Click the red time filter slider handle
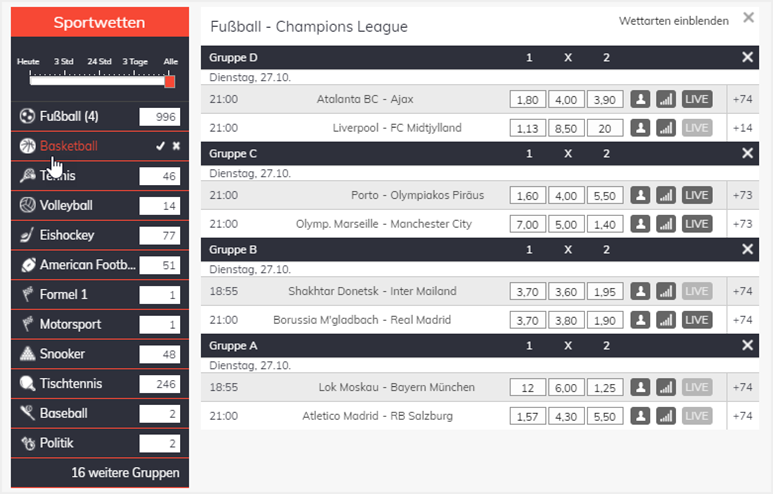773x494 pixels. pos(170,81)
